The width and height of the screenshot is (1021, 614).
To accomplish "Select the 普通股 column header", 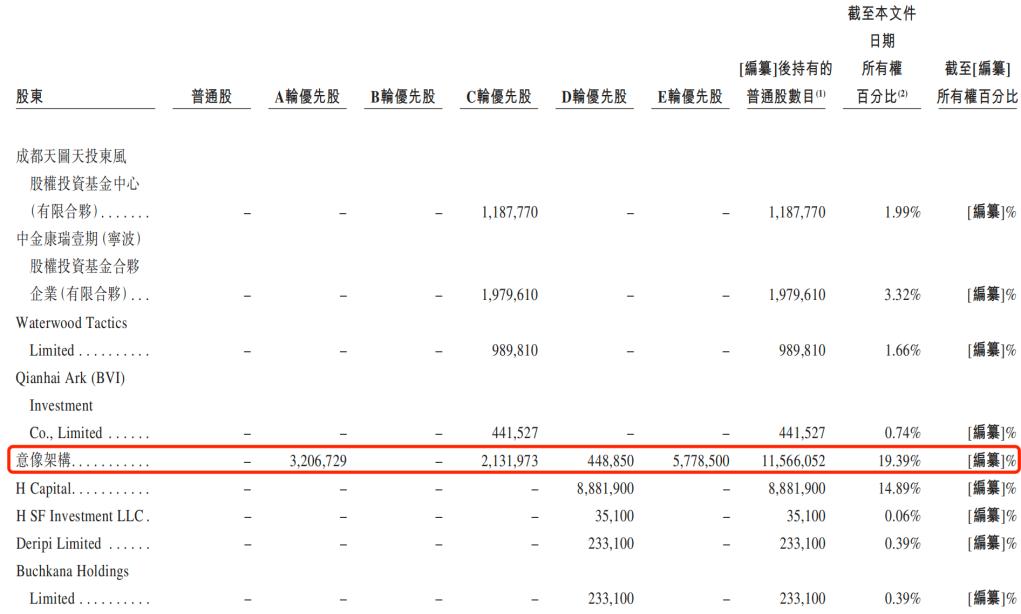I will pos(212,97).
